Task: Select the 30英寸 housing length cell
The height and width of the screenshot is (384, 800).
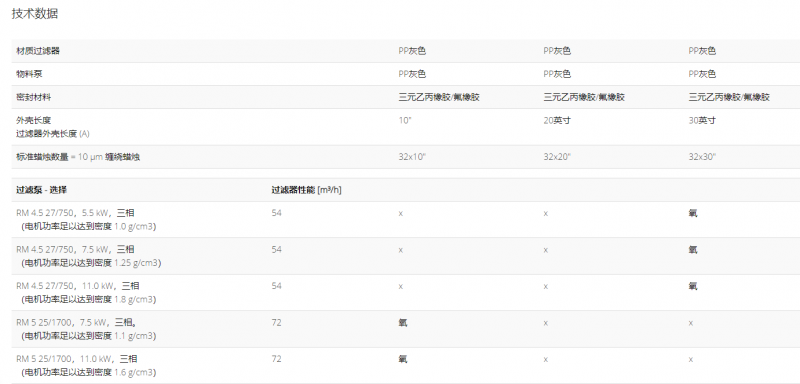Action: tap(703, 121)
